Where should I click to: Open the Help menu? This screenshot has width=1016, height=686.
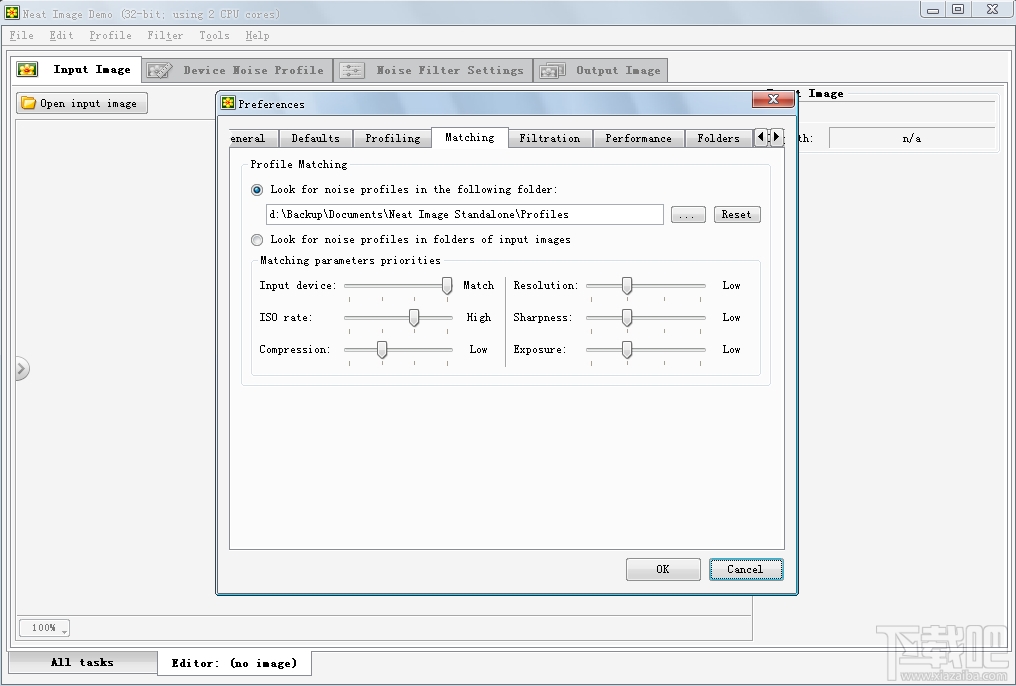pos(257,36)
